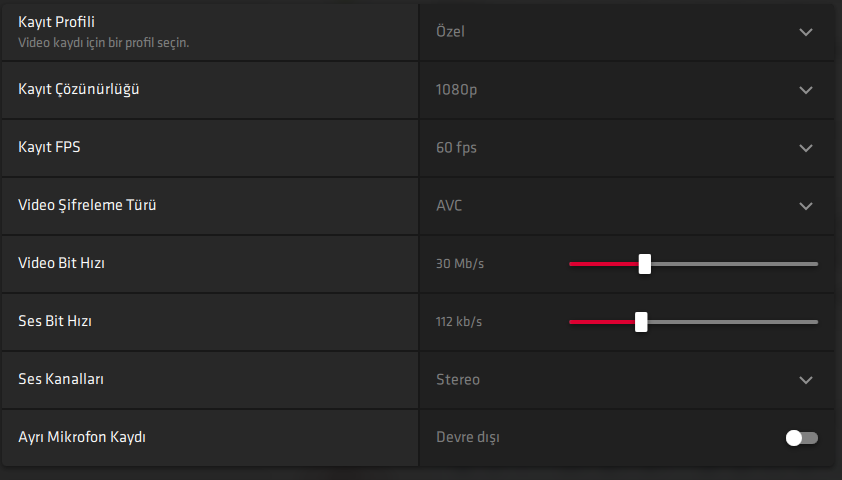Click the Video Bit Hızı slider handle

coord(645,264)
